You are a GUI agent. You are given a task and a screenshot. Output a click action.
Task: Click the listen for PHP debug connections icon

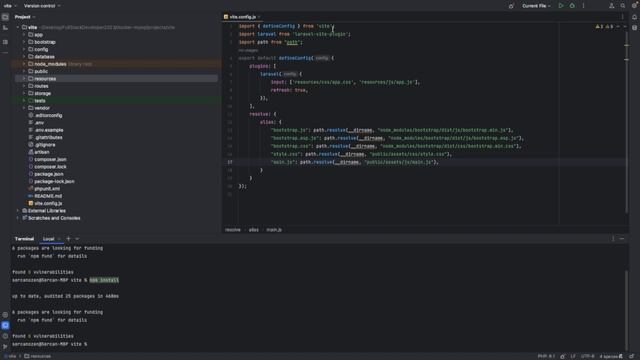[x=511, y=6]
